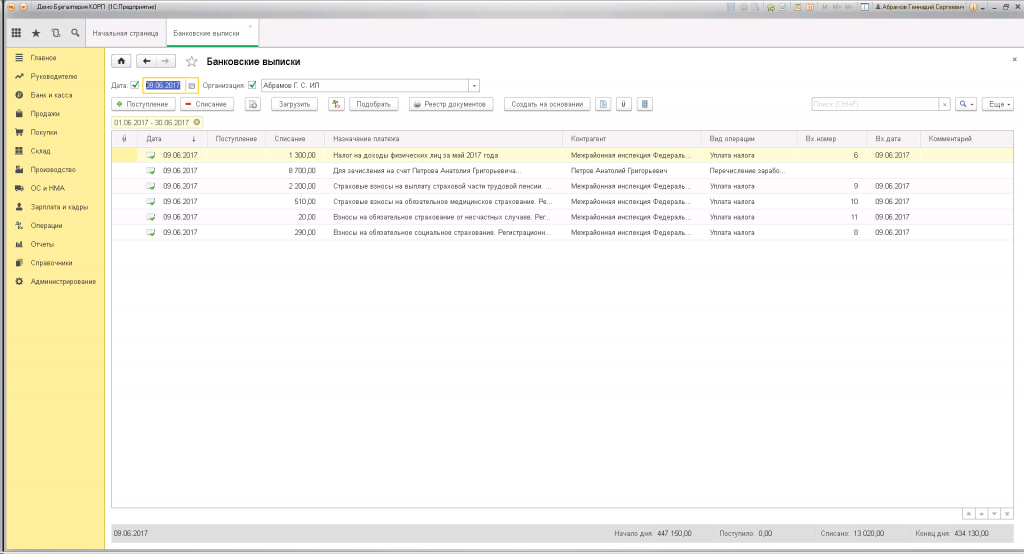1024x554 pixels.
Task: Click the Подобрать button
Action: pyautogui.click(x=374, y=104)
